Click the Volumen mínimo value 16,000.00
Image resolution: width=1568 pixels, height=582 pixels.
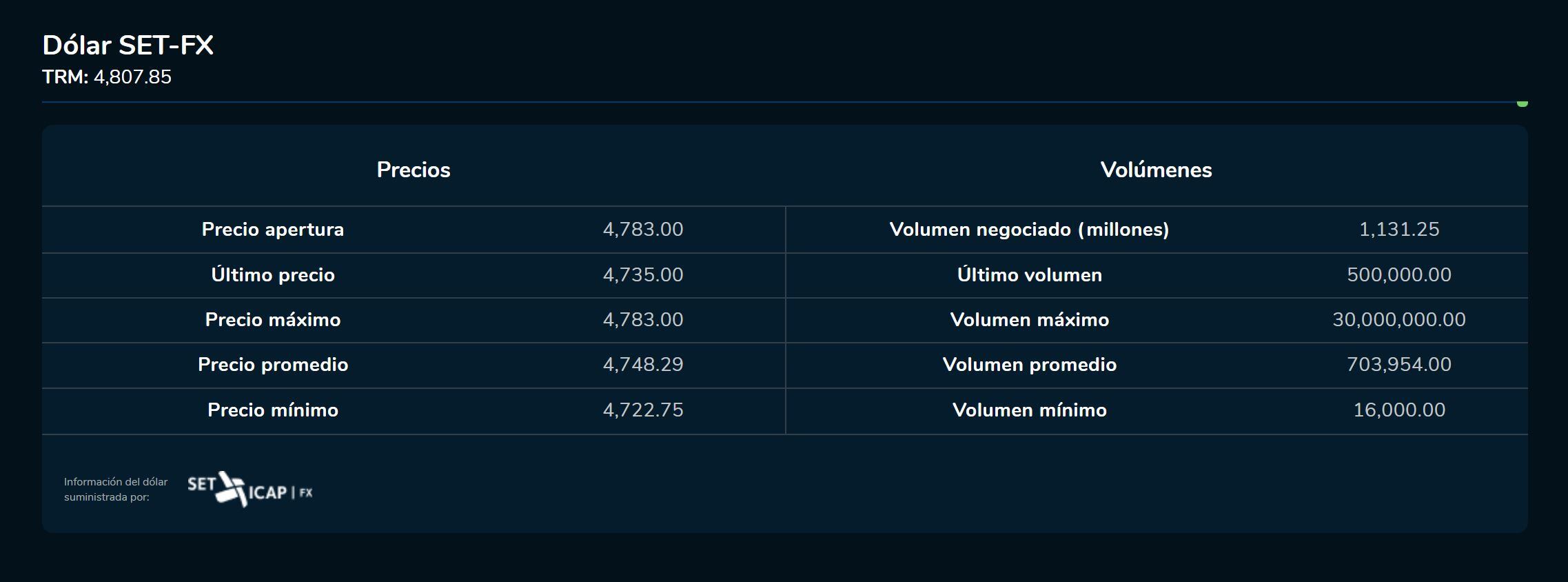click(x=1399, y=410)
